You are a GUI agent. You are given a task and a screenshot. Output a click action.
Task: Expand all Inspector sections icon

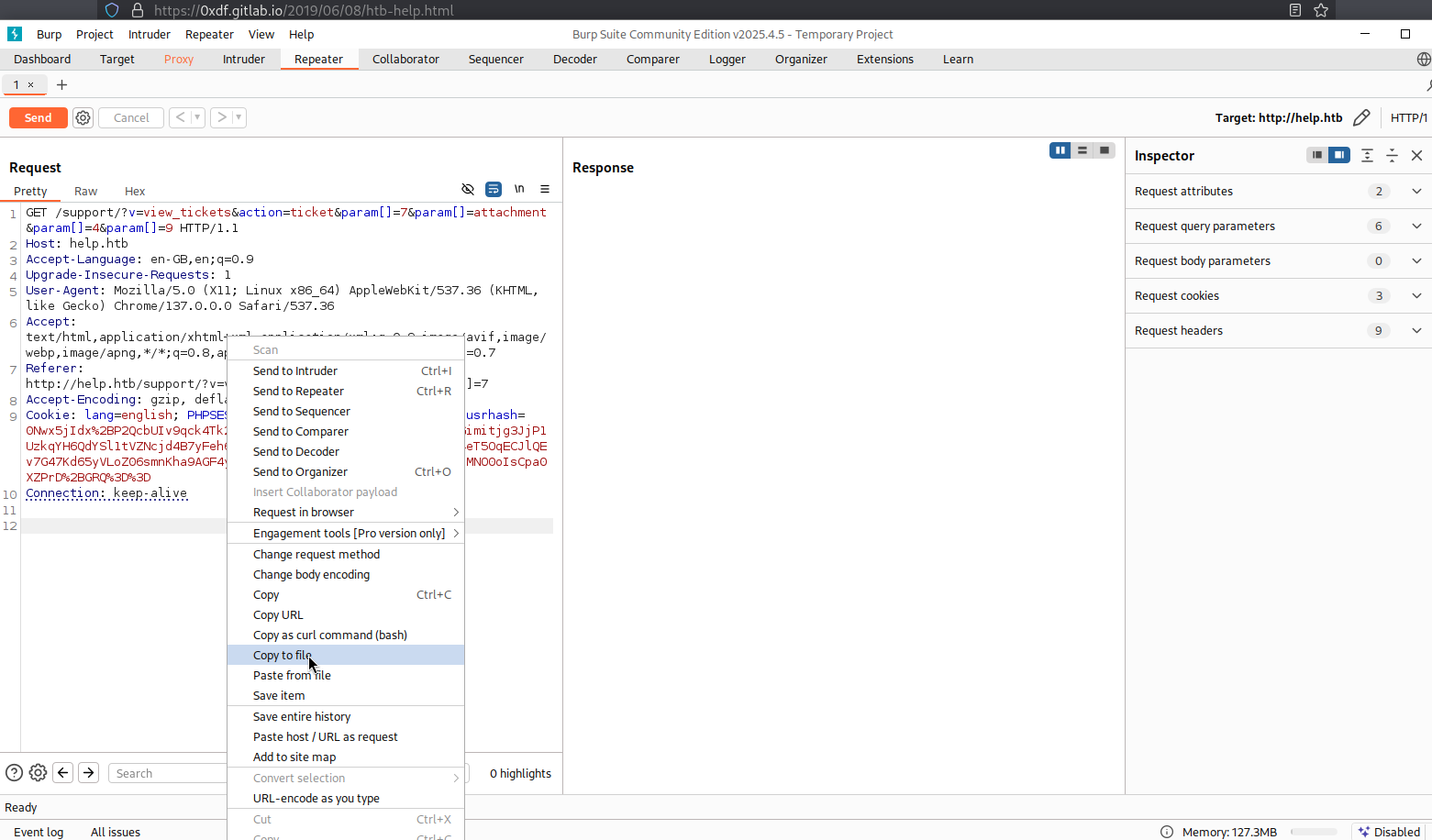1367,155
